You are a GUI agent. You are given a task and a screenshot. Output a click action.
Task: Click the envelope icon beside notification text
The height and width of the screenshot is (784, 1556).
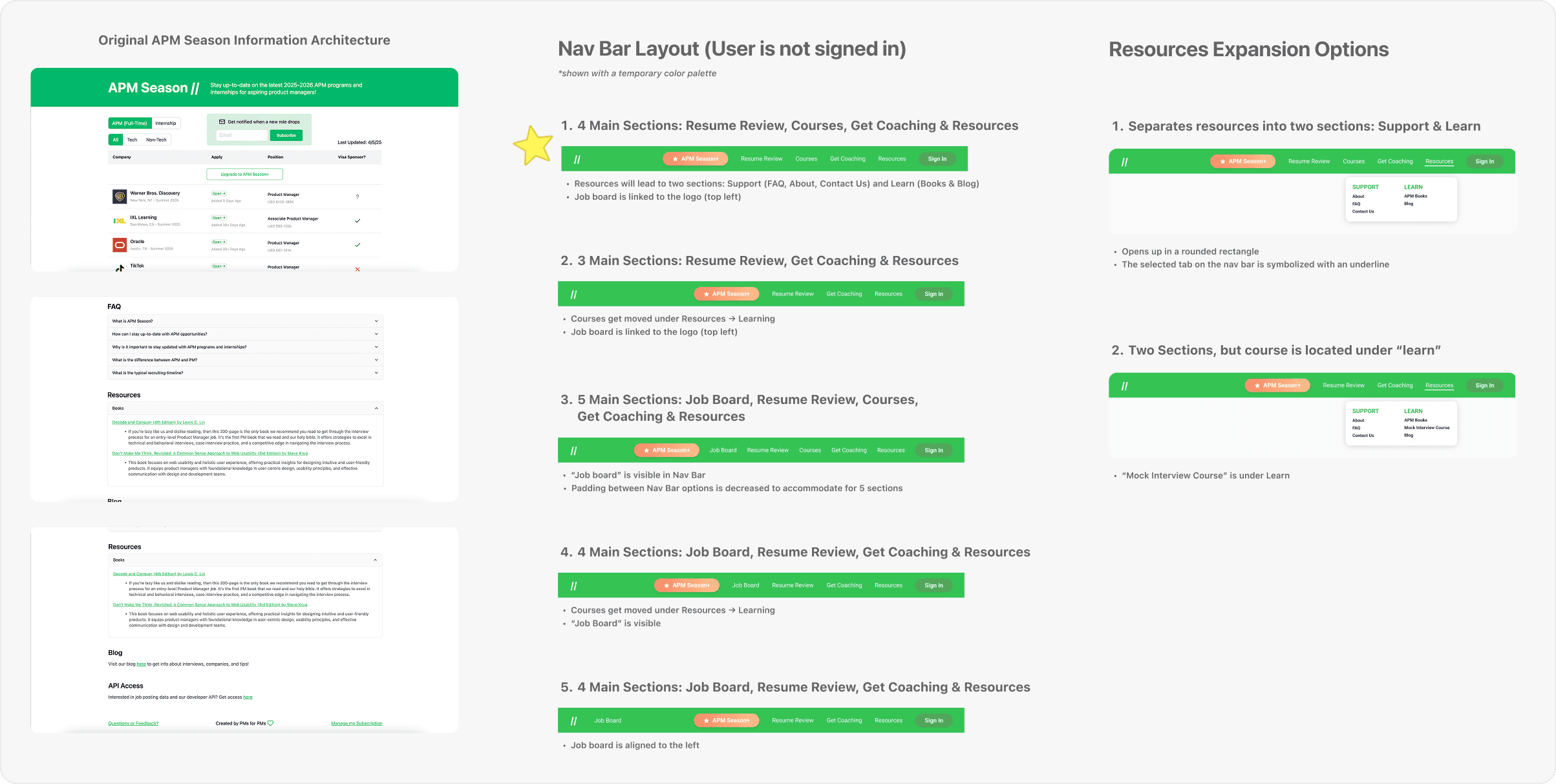coord(222,122)
